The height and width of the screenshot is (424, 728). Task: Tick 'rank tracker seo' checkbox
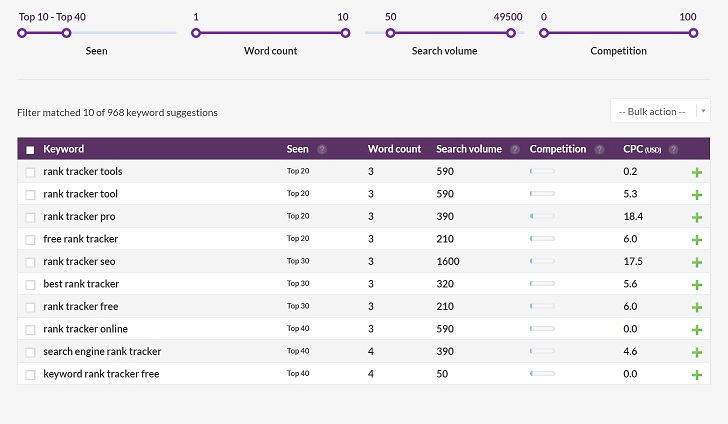[30, 262]
